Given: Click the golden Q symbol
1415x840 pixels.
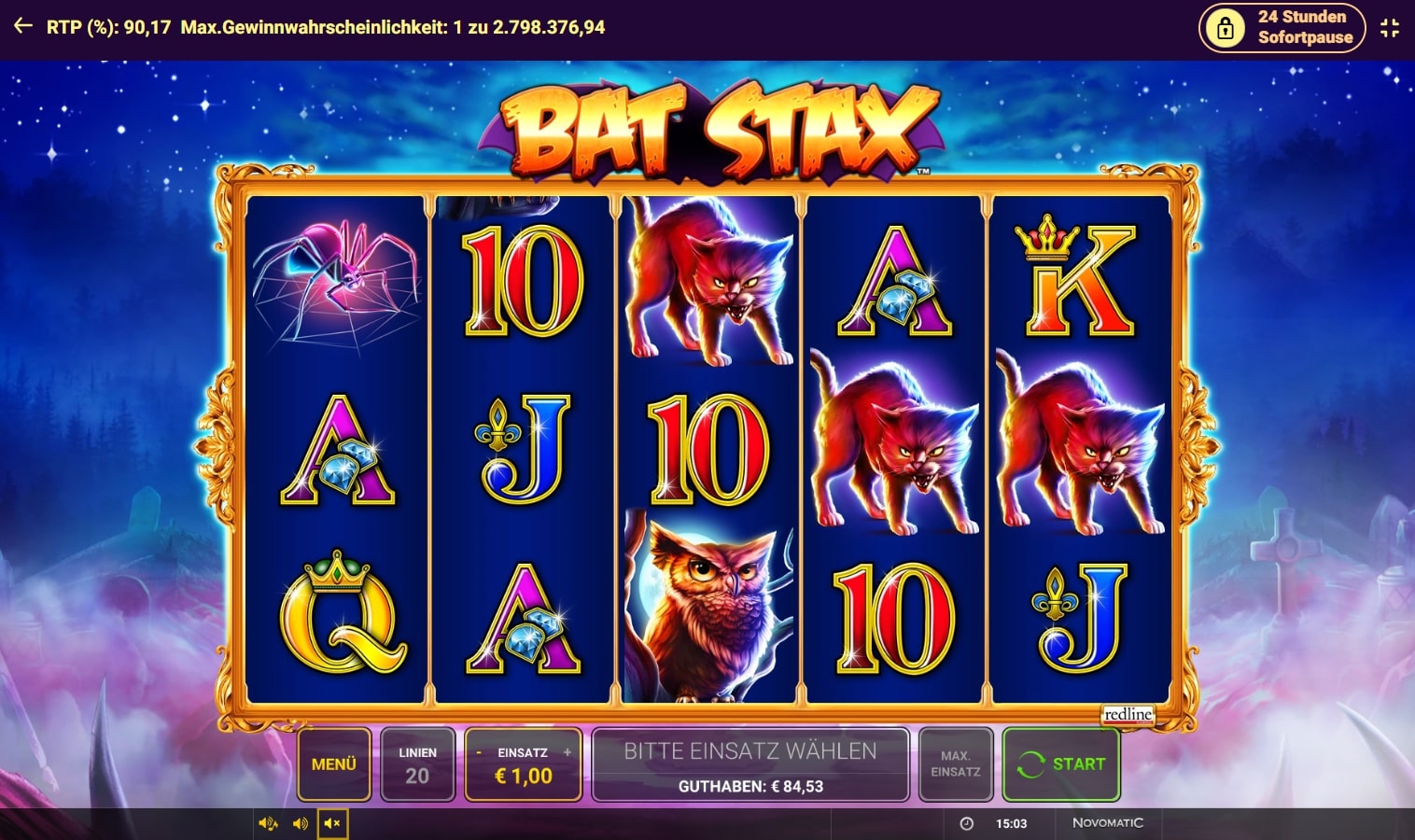Looking at the screenshot, I should pos(342,612).
